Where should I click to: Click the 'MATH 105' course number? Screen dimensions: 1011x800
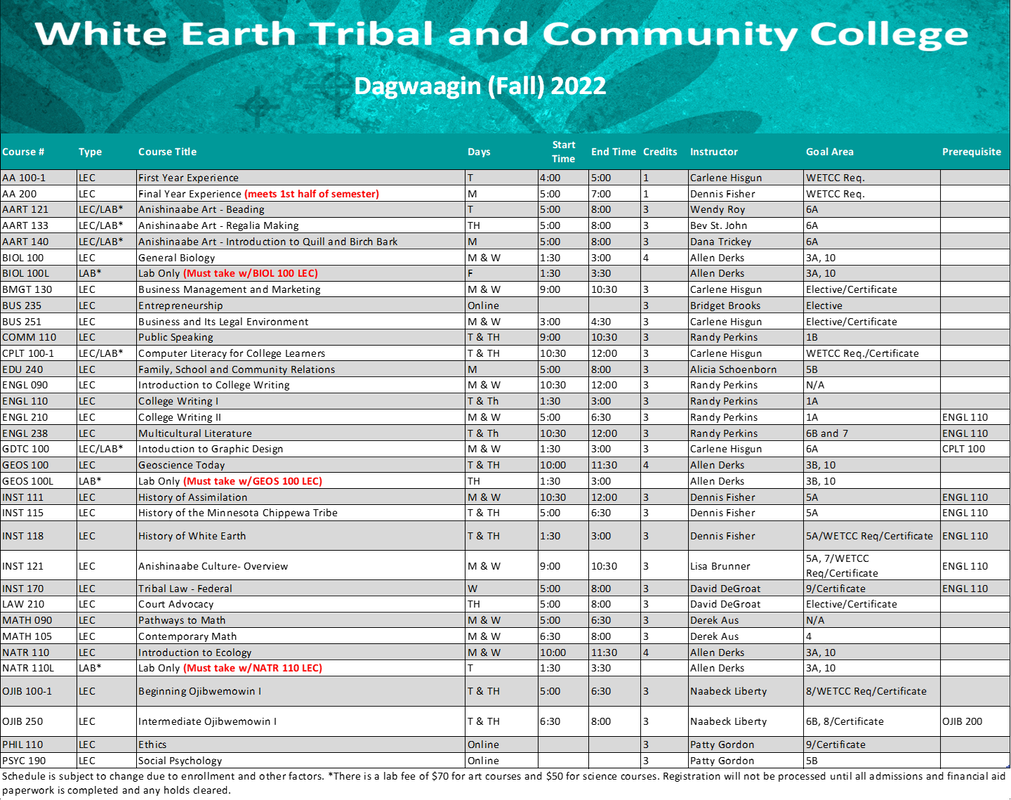click(x=26, y=636)
